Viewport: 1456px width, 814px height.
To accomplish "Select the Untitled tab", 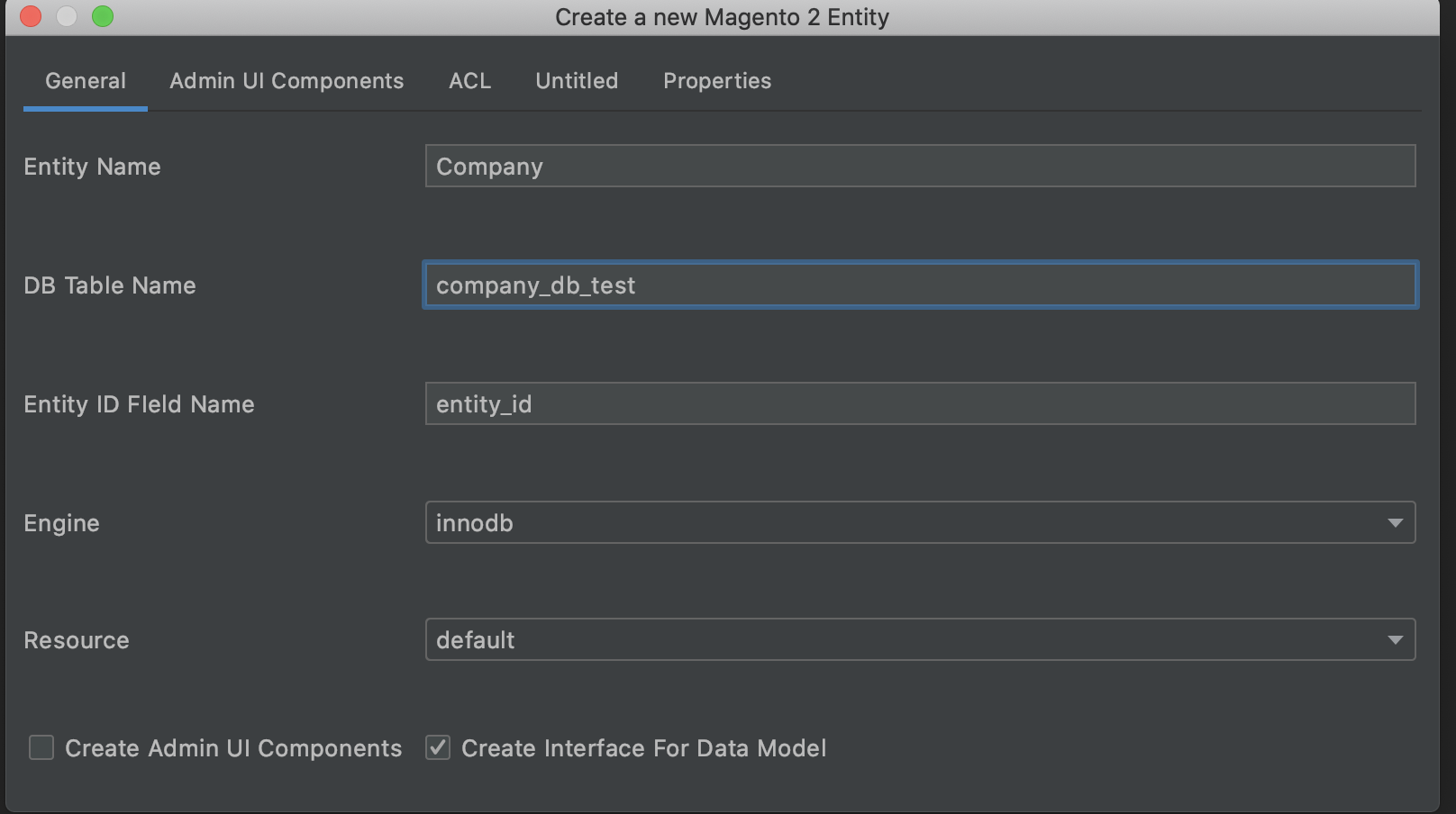I will point(577,81).
